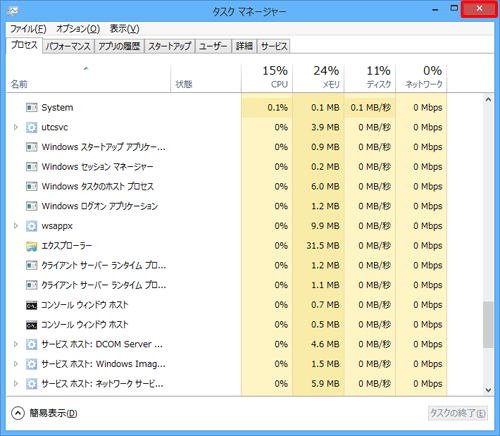Click the サービス ホスト: ネットワーク サービ... gear icon
The image size is (500, 436).
[31, 384]
